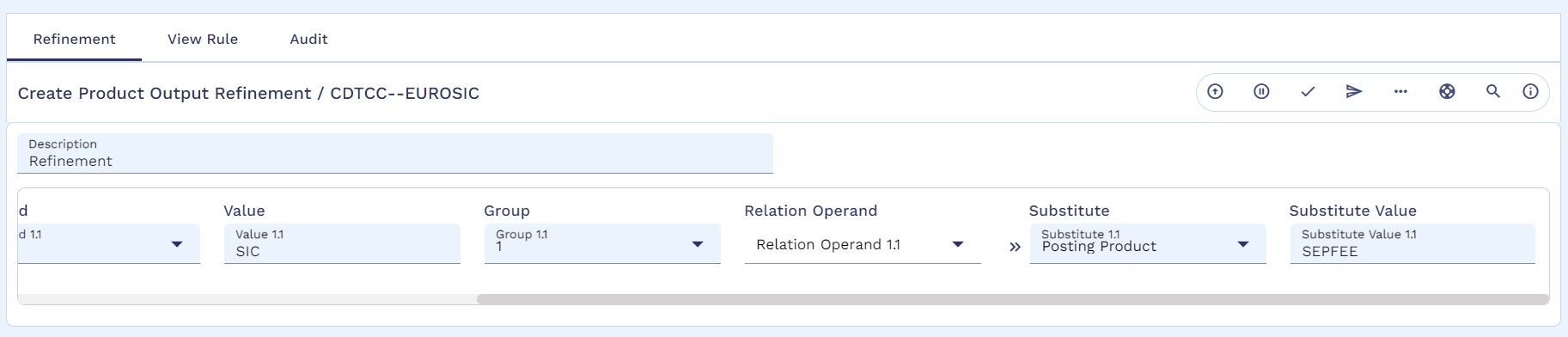Click the checkmark validate icon
This screenshot has width=1568, height=337.
[1308, 91]
